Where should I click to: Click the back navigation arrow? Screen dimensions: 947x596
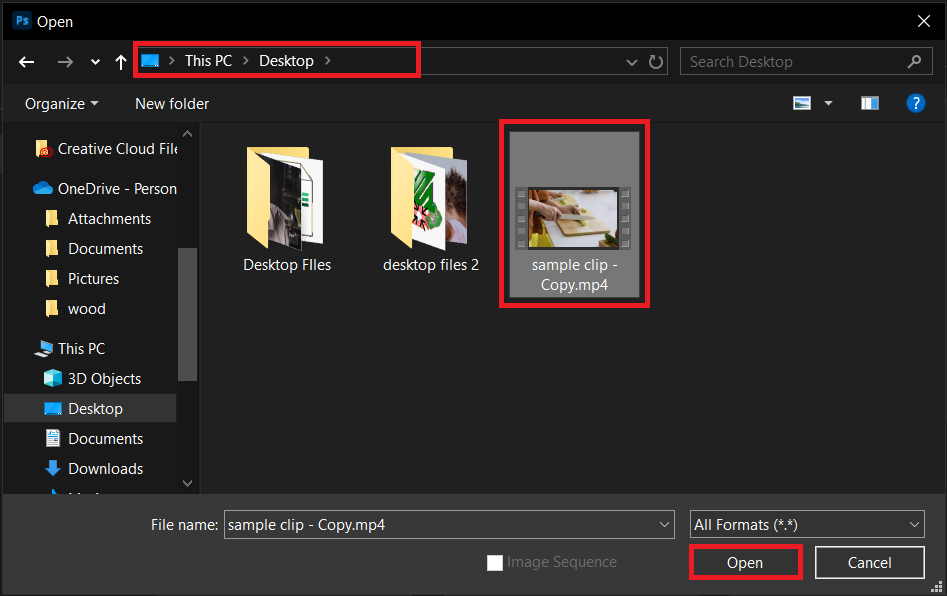(26, 61)
